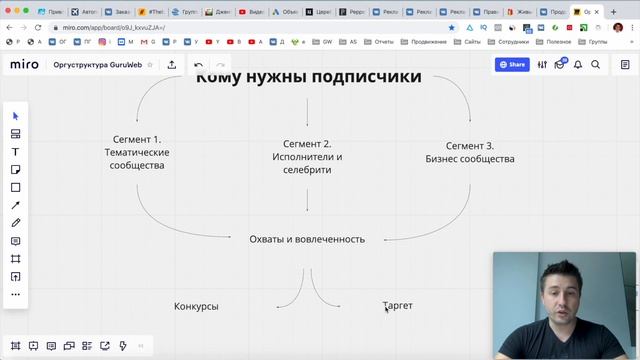This screenshot has height=360, width=640.
Task: Expand the Полезное bookmarks folder
Action: [x=554, y=42]
